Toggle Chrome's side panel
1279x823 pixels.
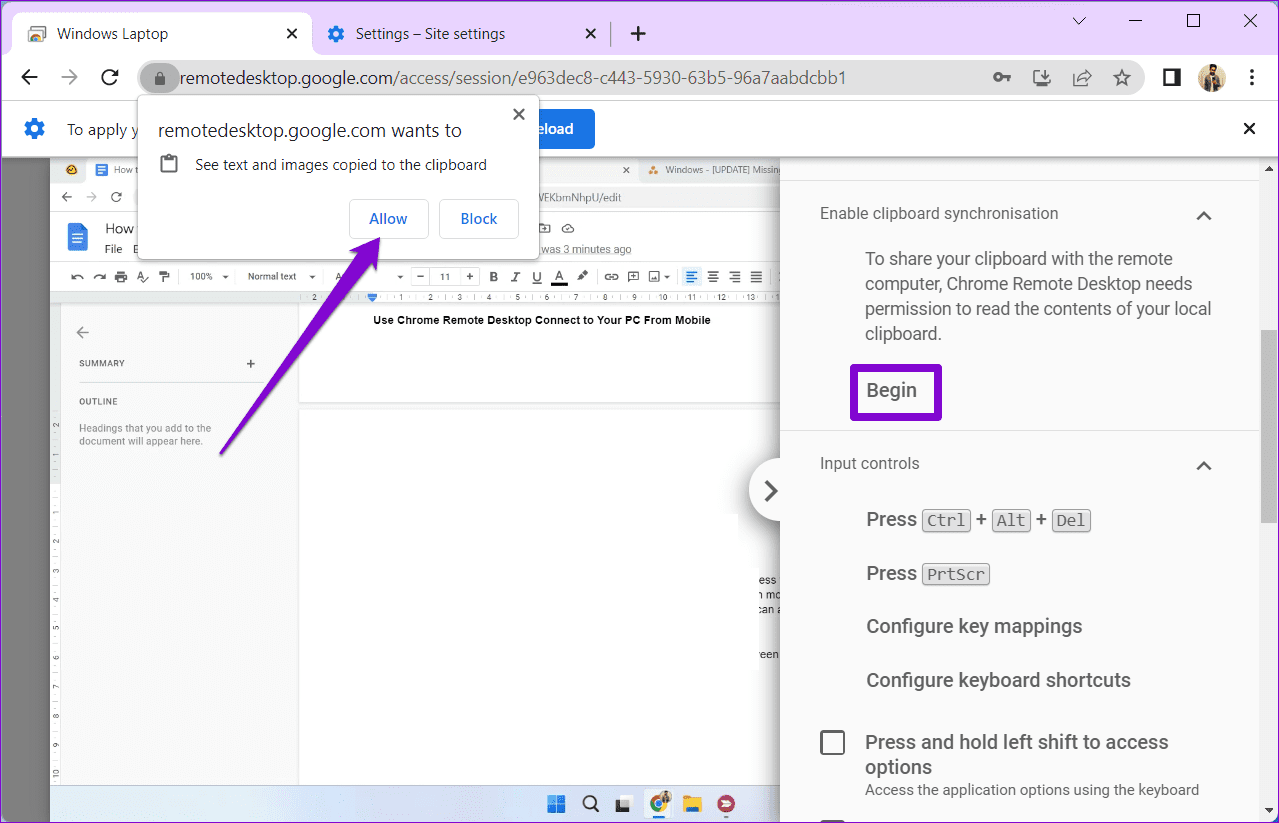tap(1170, 77)
